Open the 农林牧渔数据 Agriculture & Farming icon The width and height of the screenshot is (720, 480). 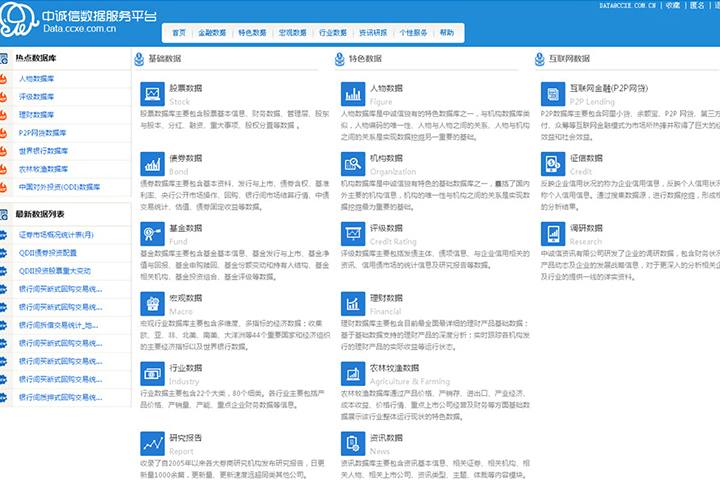click(x=353, y=373)
